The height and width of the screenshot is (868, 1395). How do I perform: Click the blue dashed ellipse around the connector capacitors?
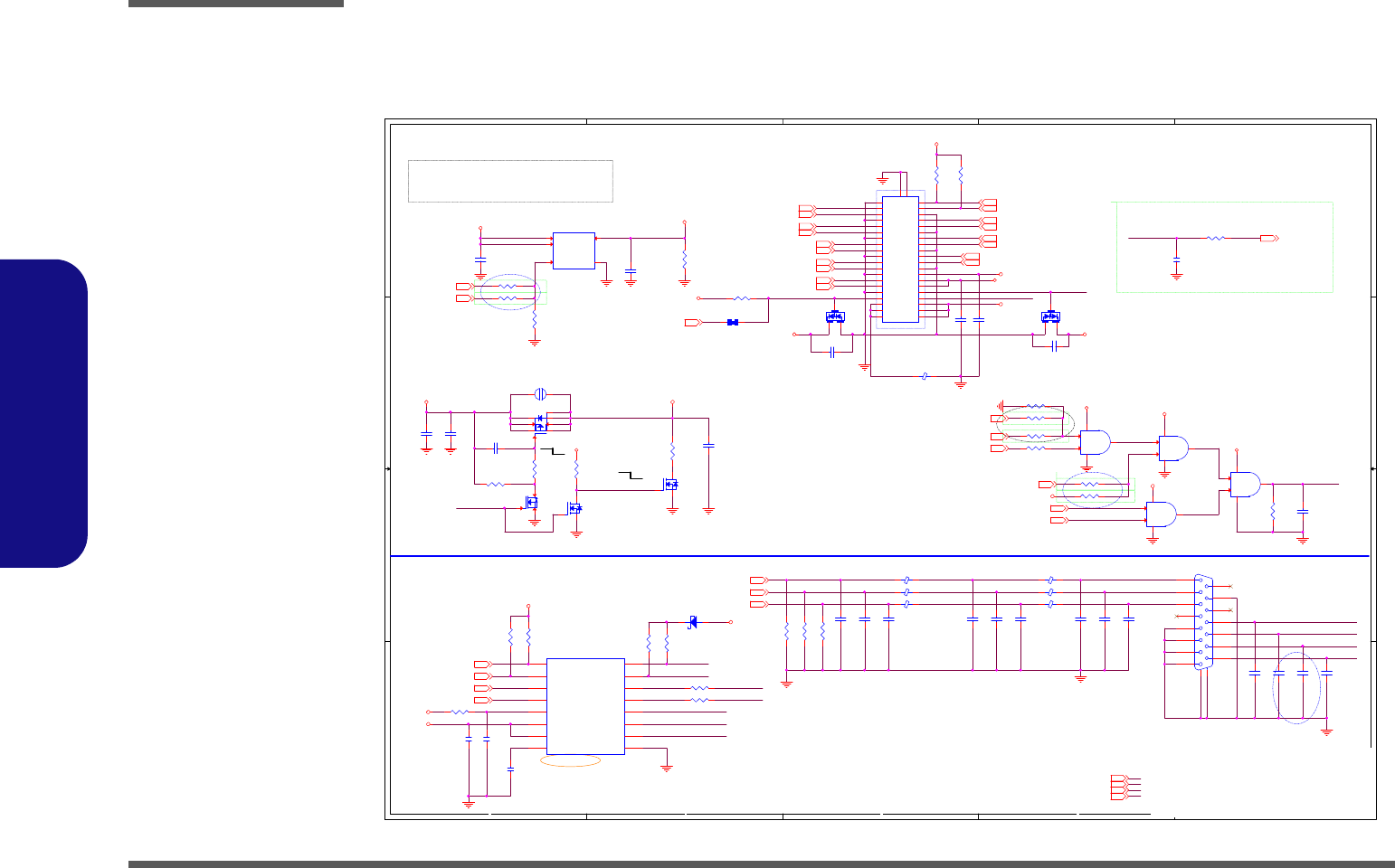tap(1296, 687)
